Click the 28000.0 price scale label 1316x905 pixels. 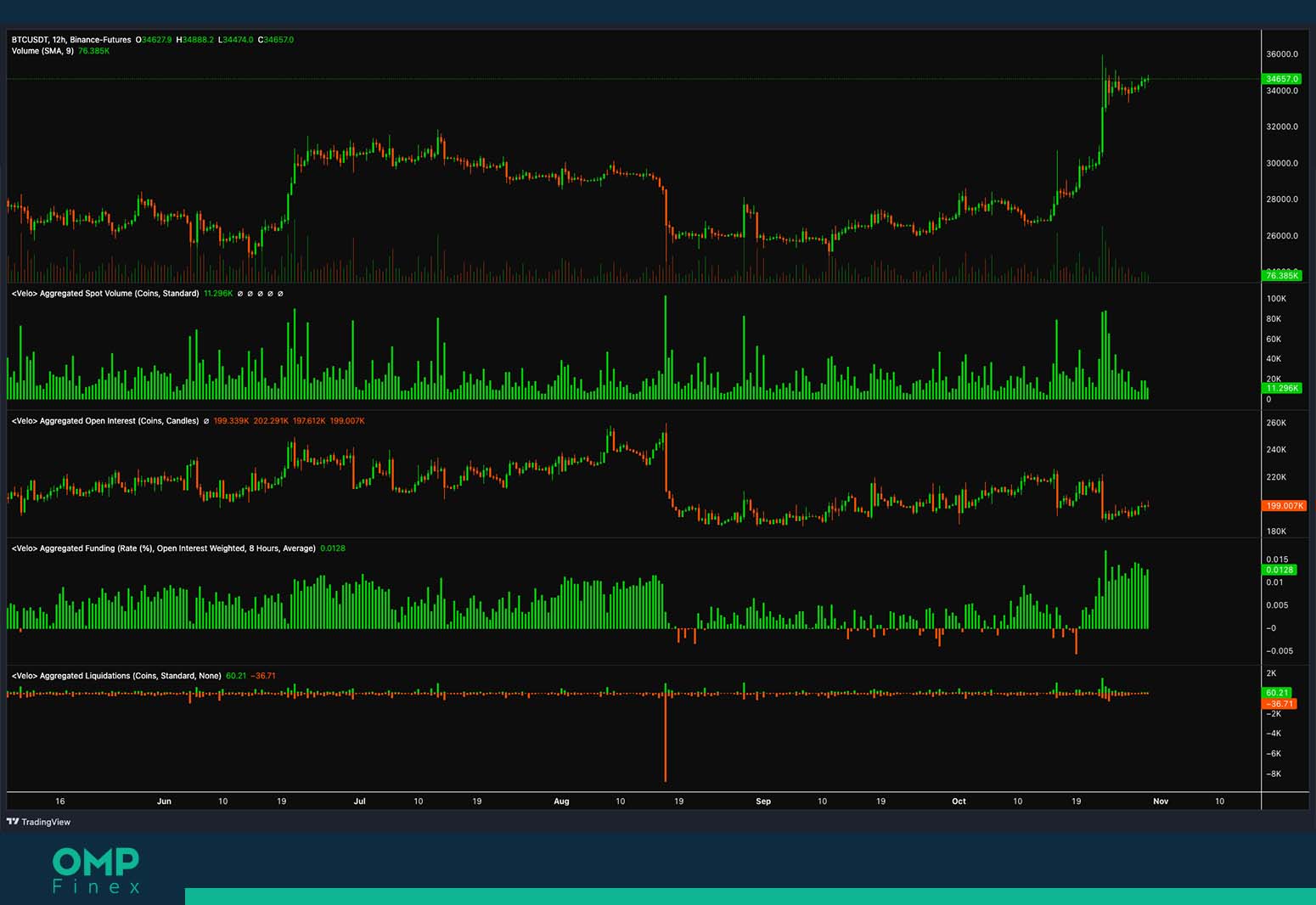[1282, 200]
